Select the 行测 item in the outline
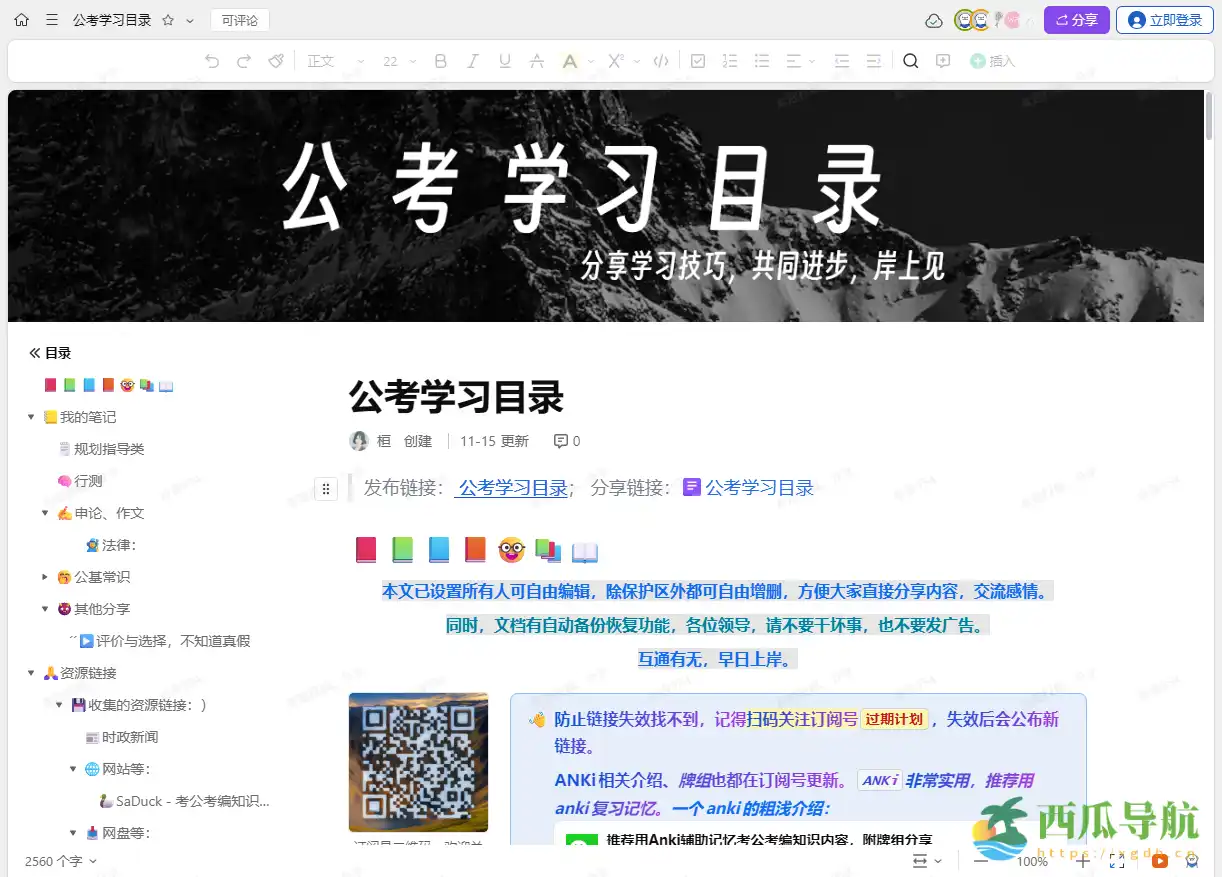1222x877 pixels. tap(88, 480)
